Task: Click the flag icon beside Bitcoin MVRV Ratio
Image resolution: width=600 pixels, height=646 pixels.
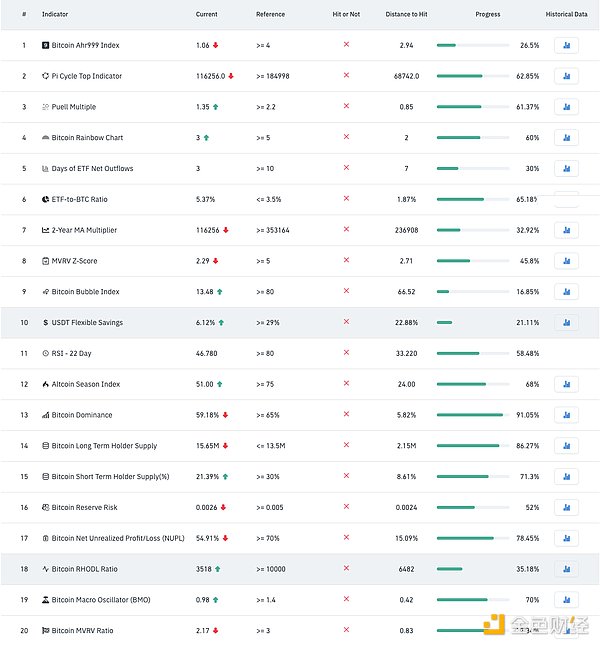Action: pyautogui.click(x=45, y=631)
